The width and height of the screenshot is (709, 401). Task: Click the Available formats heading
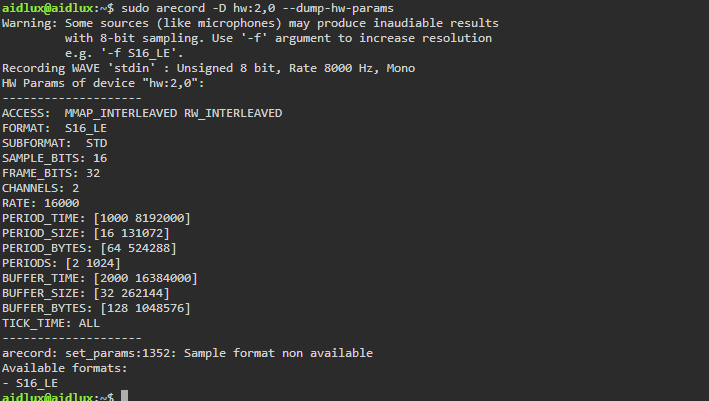[65, 368]
